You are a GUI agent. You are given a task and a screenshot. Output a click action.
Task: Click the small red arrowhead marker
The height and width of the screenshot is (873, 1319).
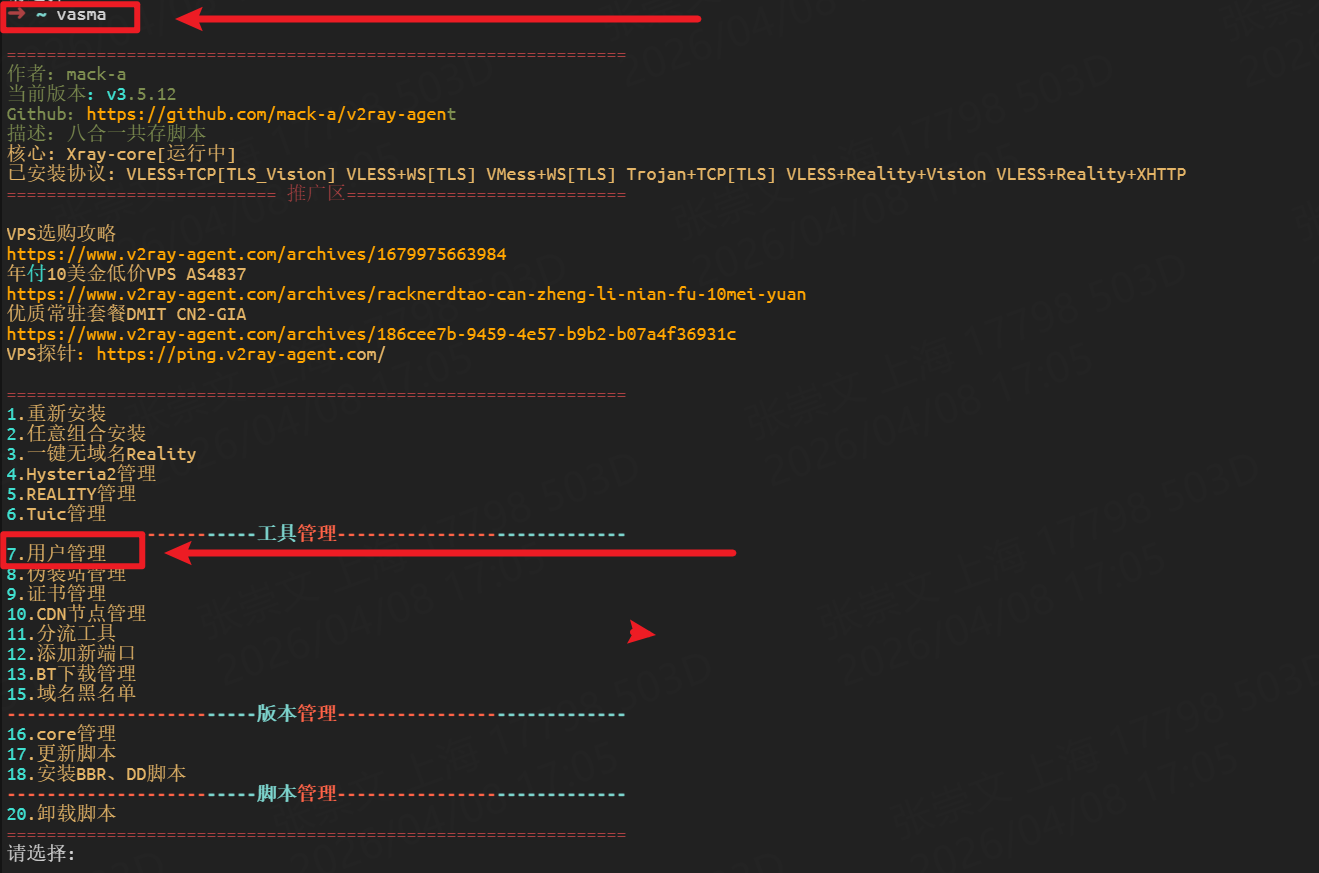point(640,632)
